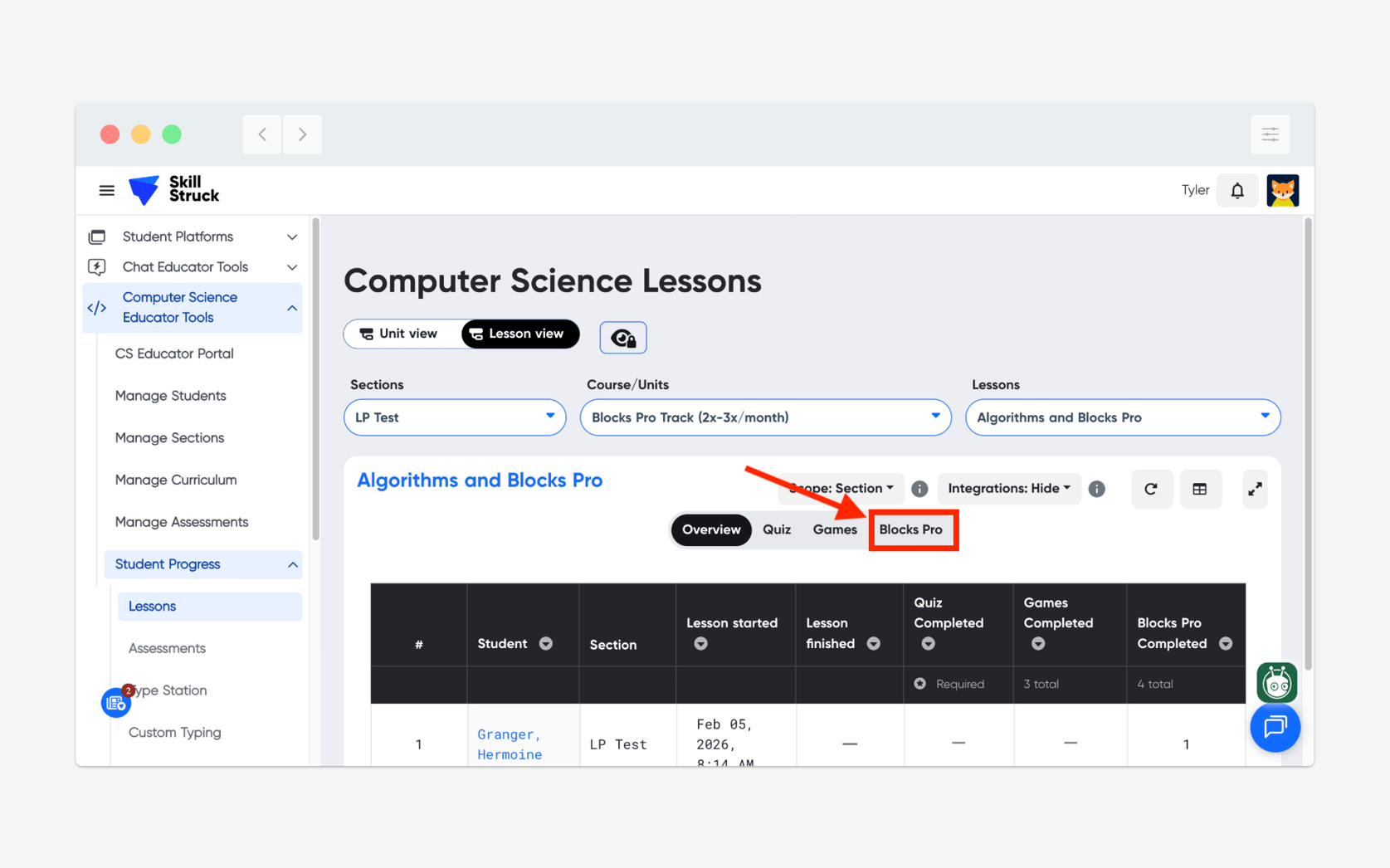Select the Games tab

pyautogui.click(x=835, y=529)
